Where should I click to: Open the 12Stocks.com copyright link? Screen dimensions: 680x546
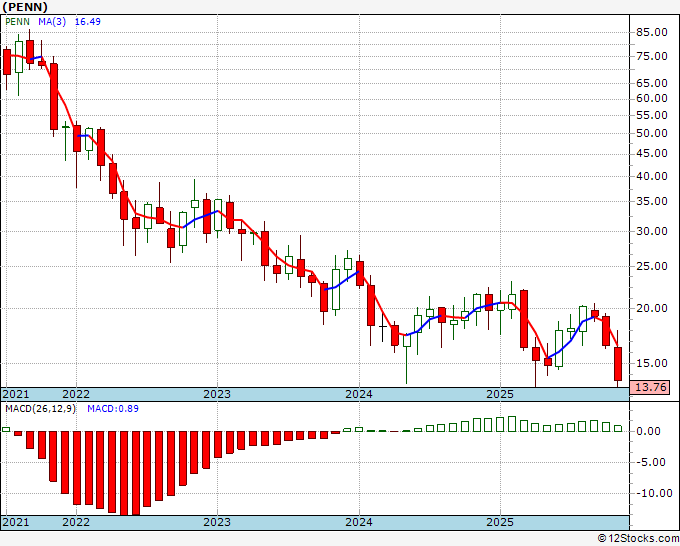pos(638,539)
